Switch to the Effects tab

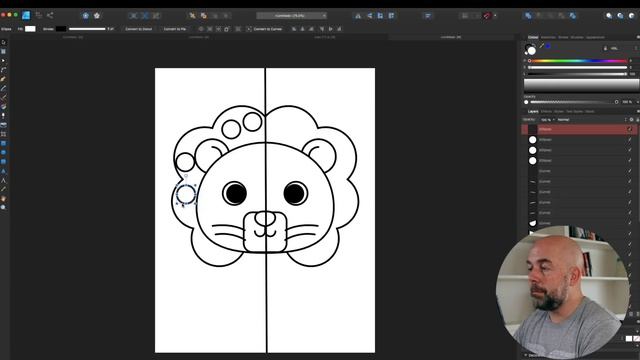pos(546,111)
